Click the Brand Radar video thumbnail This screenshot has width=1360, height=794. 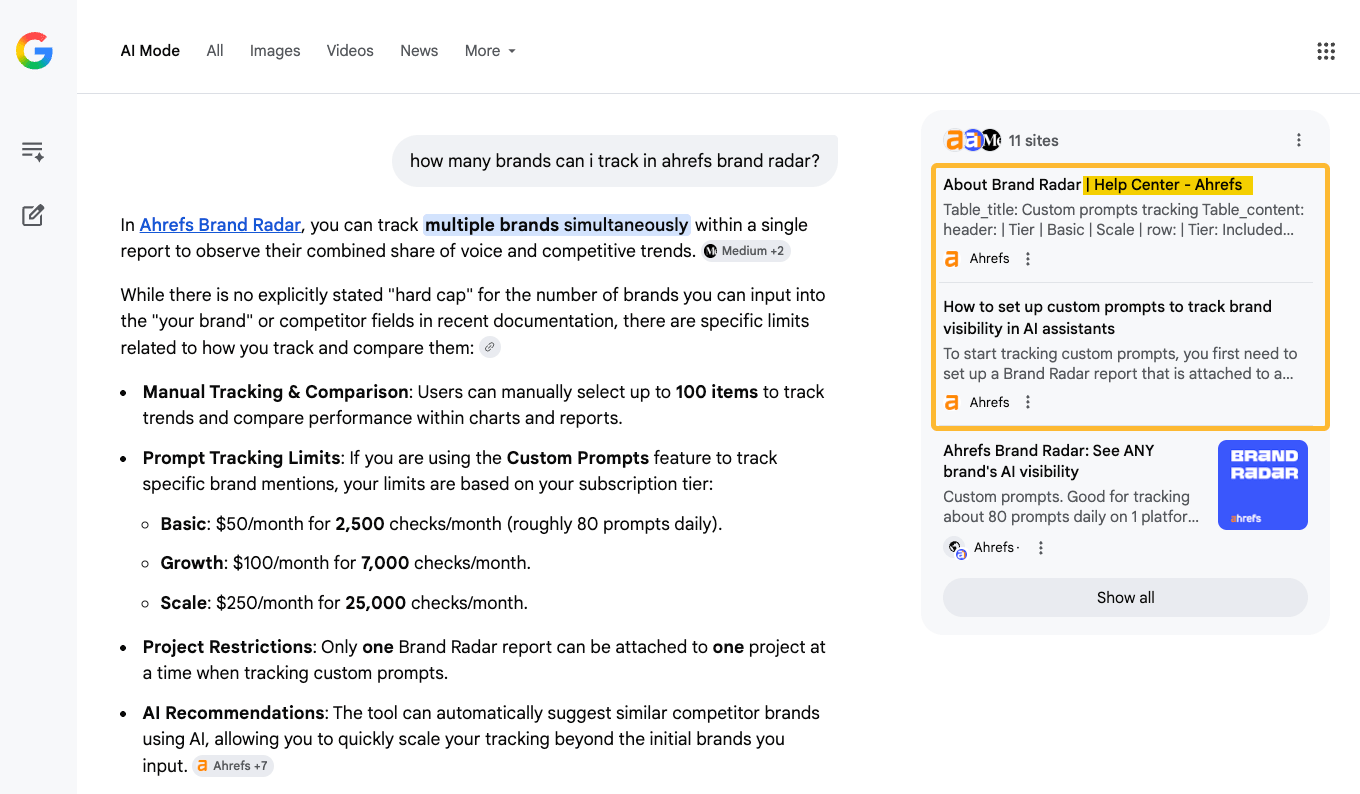coord(1262,485)
